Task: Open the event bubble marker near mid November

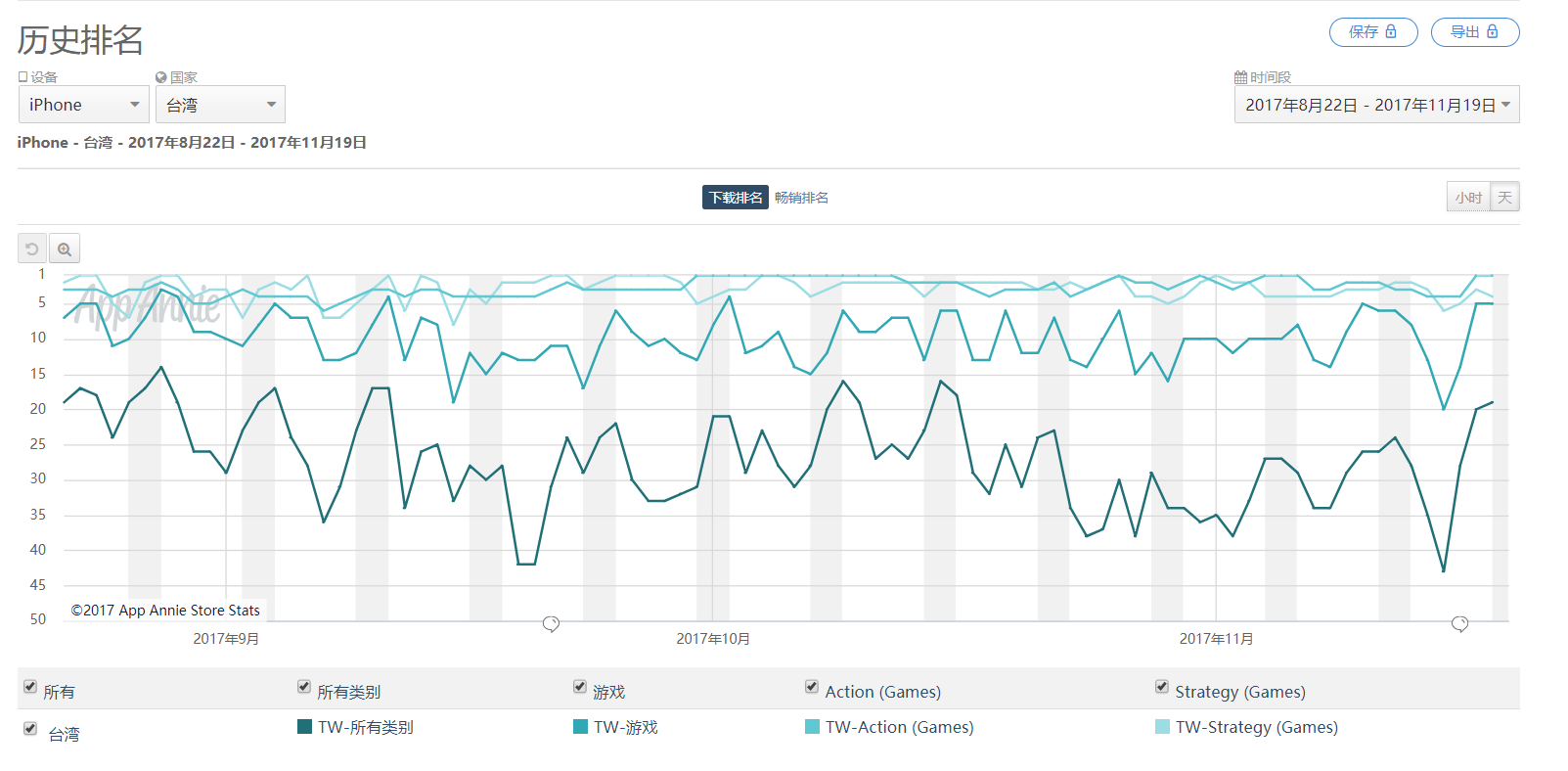Action: pyautogui.click(x=1459, y=623)
